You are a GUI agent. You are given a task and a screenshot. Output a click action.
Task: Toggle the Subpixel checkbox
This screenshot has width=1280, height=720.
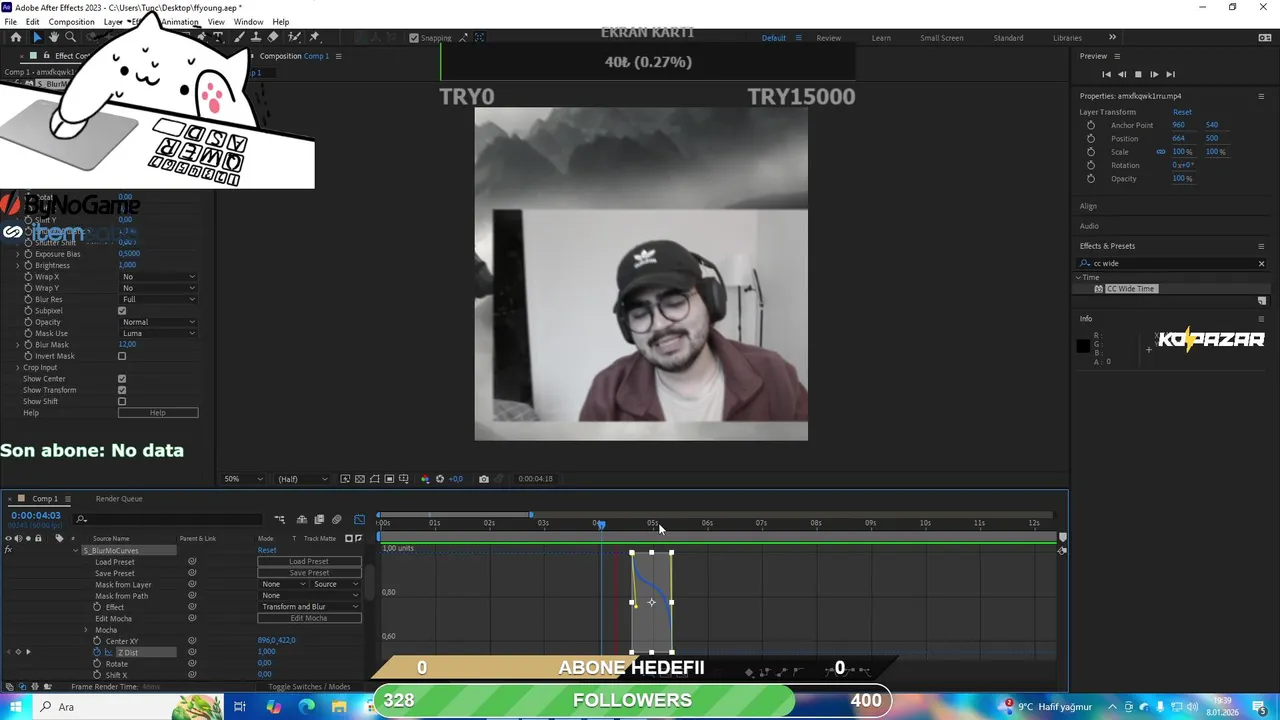(x=122, y=311)
